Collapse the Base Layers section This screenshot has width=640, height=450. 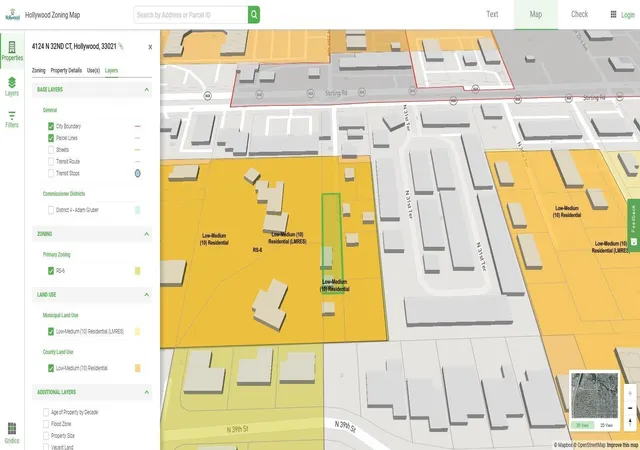click(147, 89)
